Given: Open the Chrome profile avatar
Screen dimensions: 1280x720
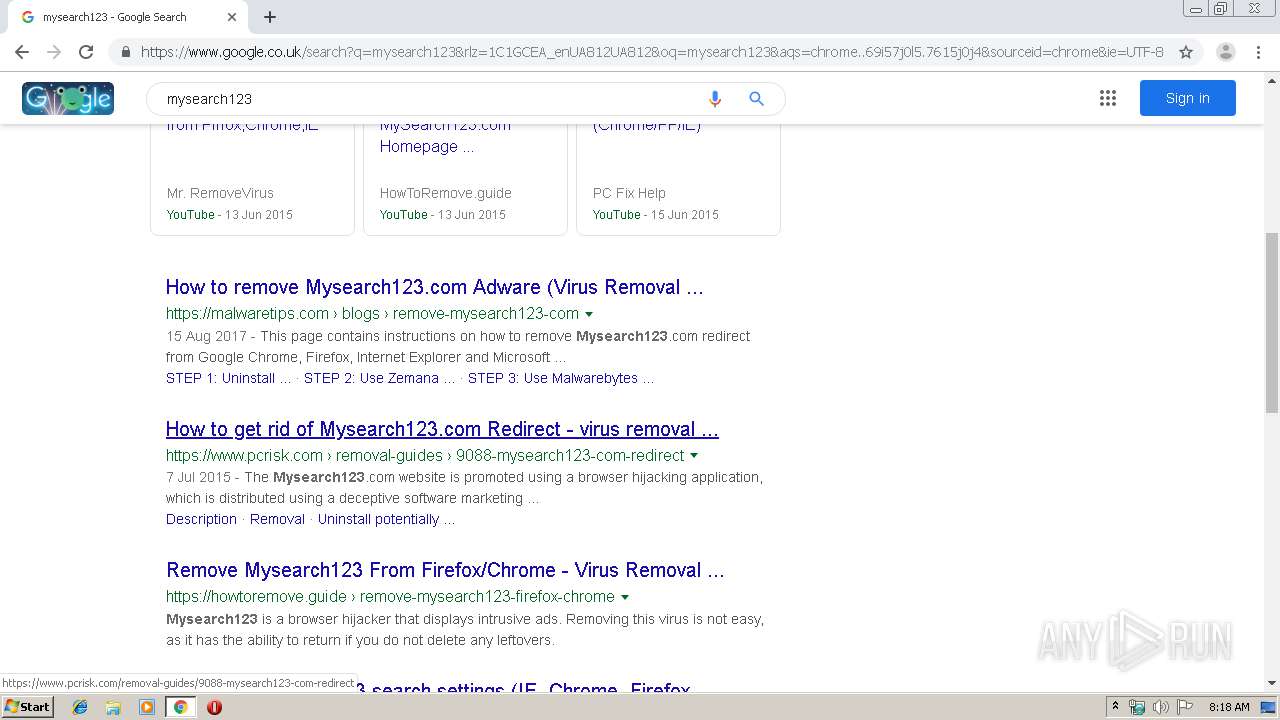Looking at the screenshot, I should 1226,52.
